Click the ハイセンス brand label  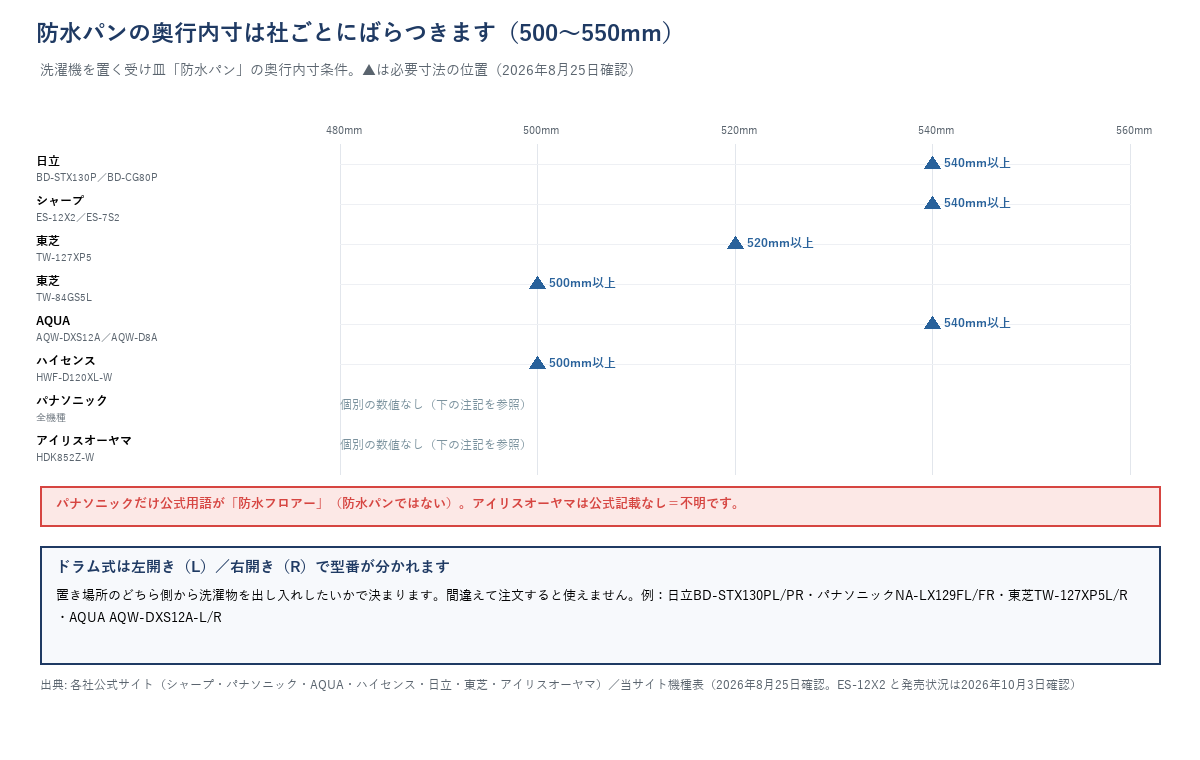[x=66, y=361]
